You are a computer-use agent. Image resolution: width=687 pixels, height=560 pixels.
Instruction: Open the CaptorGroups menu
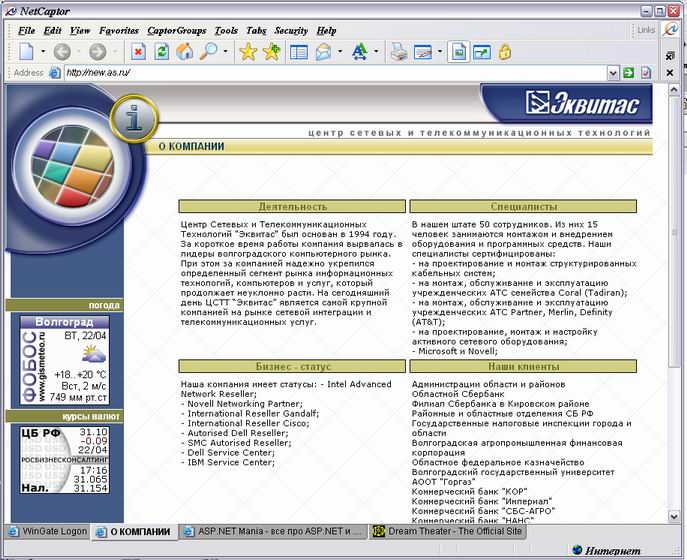(x=177, y=31)
